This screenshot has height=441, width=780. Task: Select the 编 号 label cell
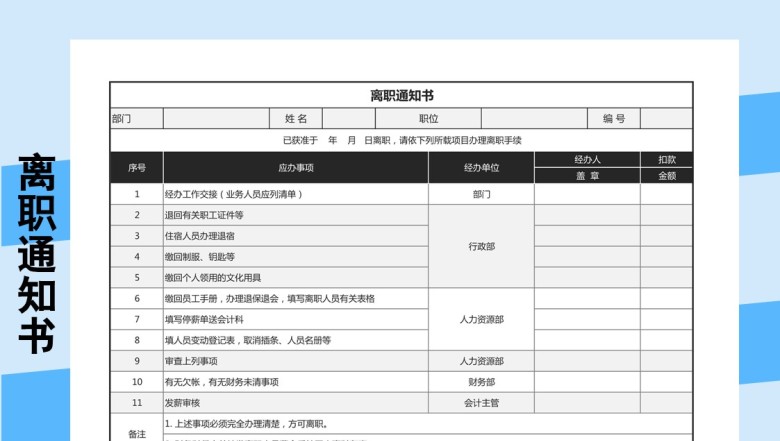(614, 118)
